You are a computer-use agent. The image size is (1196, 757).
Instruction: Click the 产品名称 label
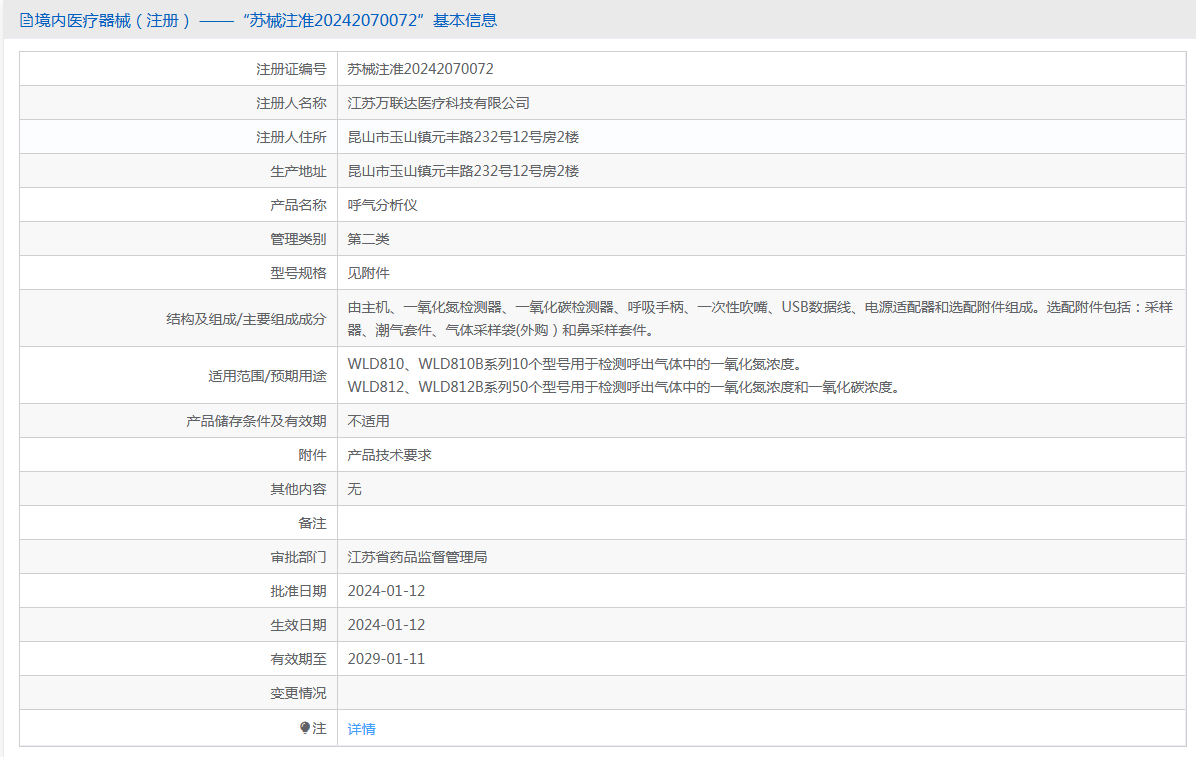(297, 205)
